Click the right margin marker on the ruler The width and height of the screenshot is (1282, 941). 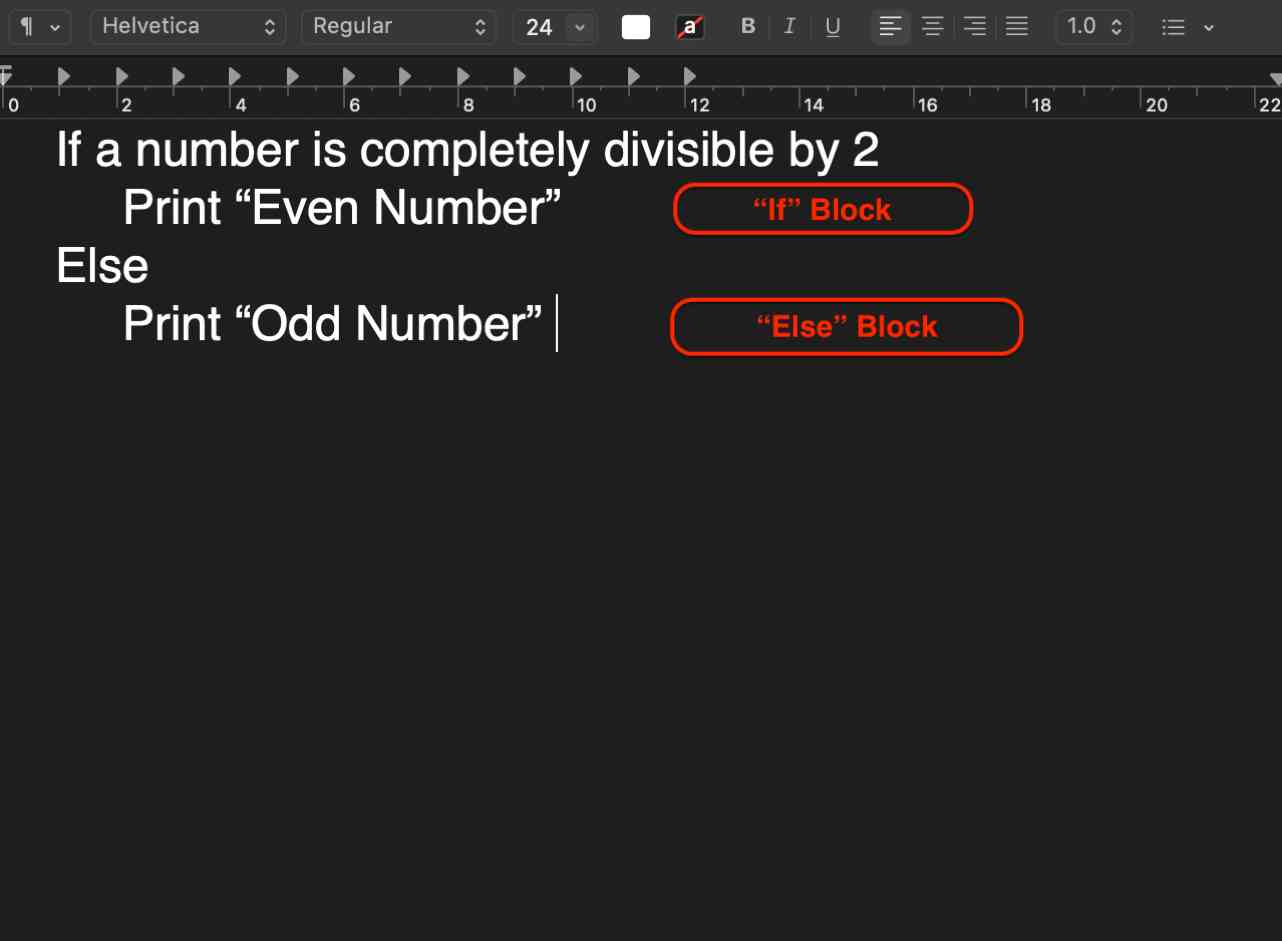(1276, 76)
